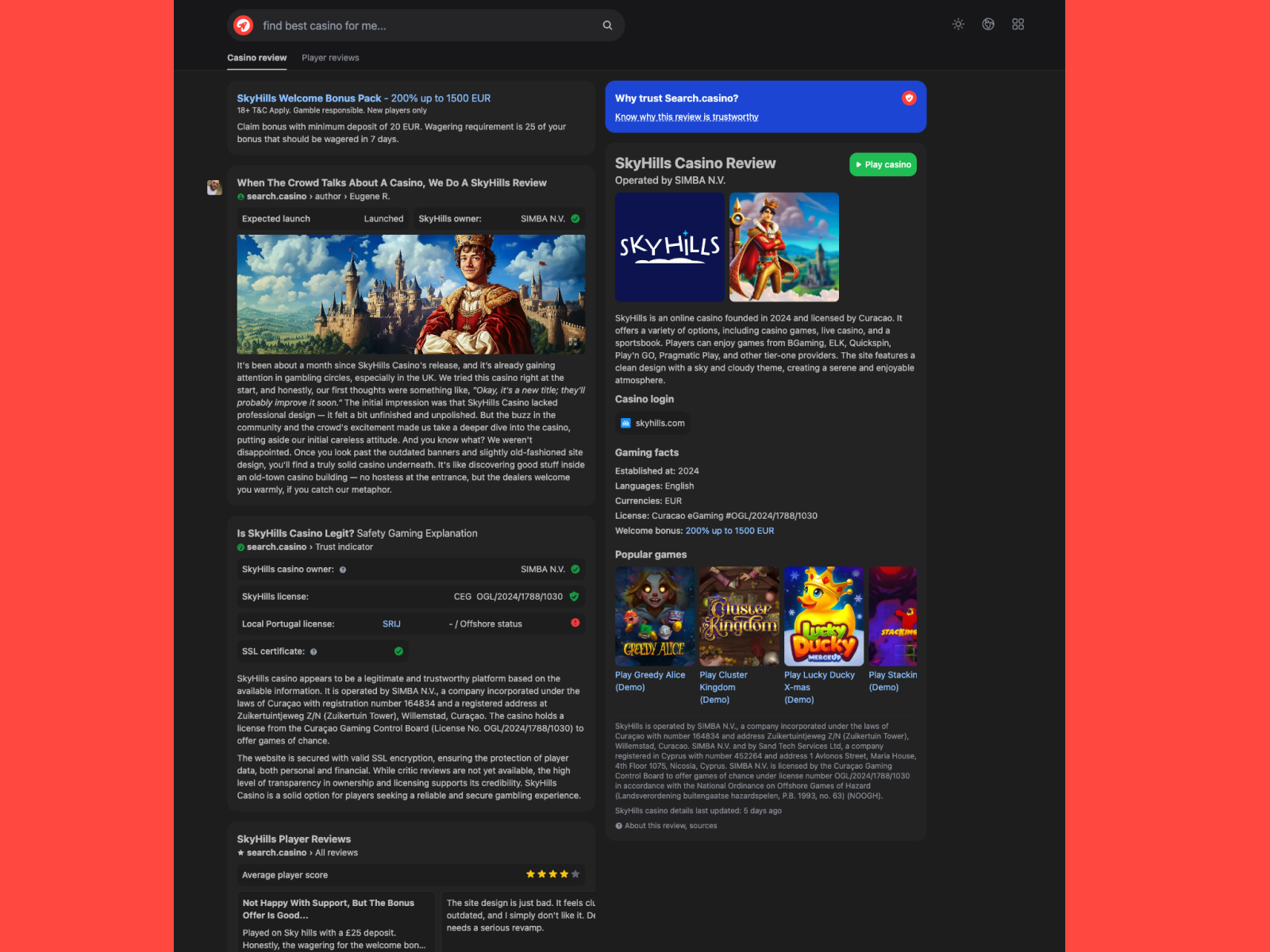
Task: Click 'Languages: English' fact
Action: click(x=654, y=486)
